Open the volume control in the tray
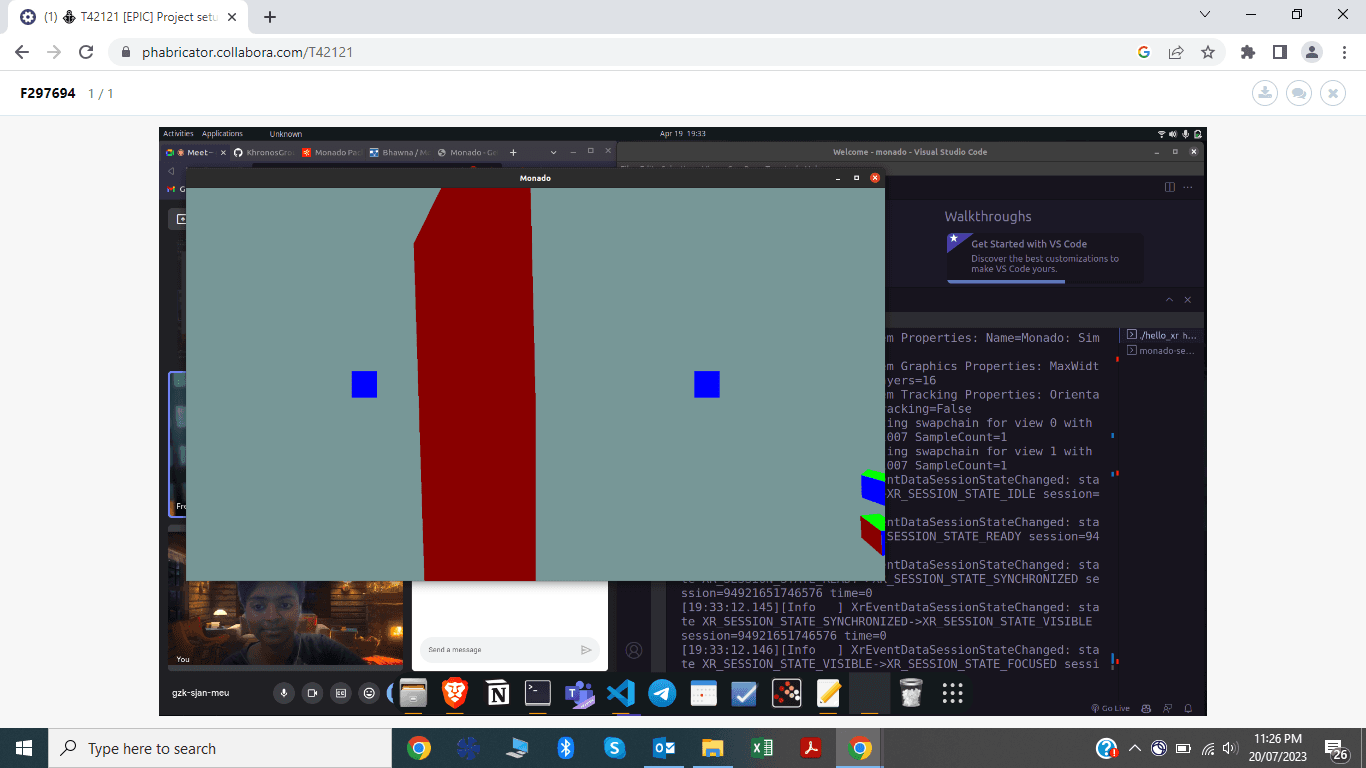This screenshot has width=1366, height=768. tap(1231, 748)
